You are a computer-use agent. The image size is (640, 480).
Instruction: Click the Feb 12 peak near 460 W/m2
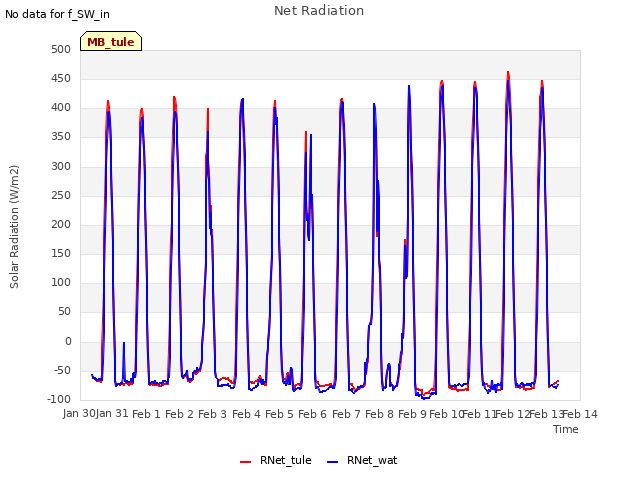508,73
